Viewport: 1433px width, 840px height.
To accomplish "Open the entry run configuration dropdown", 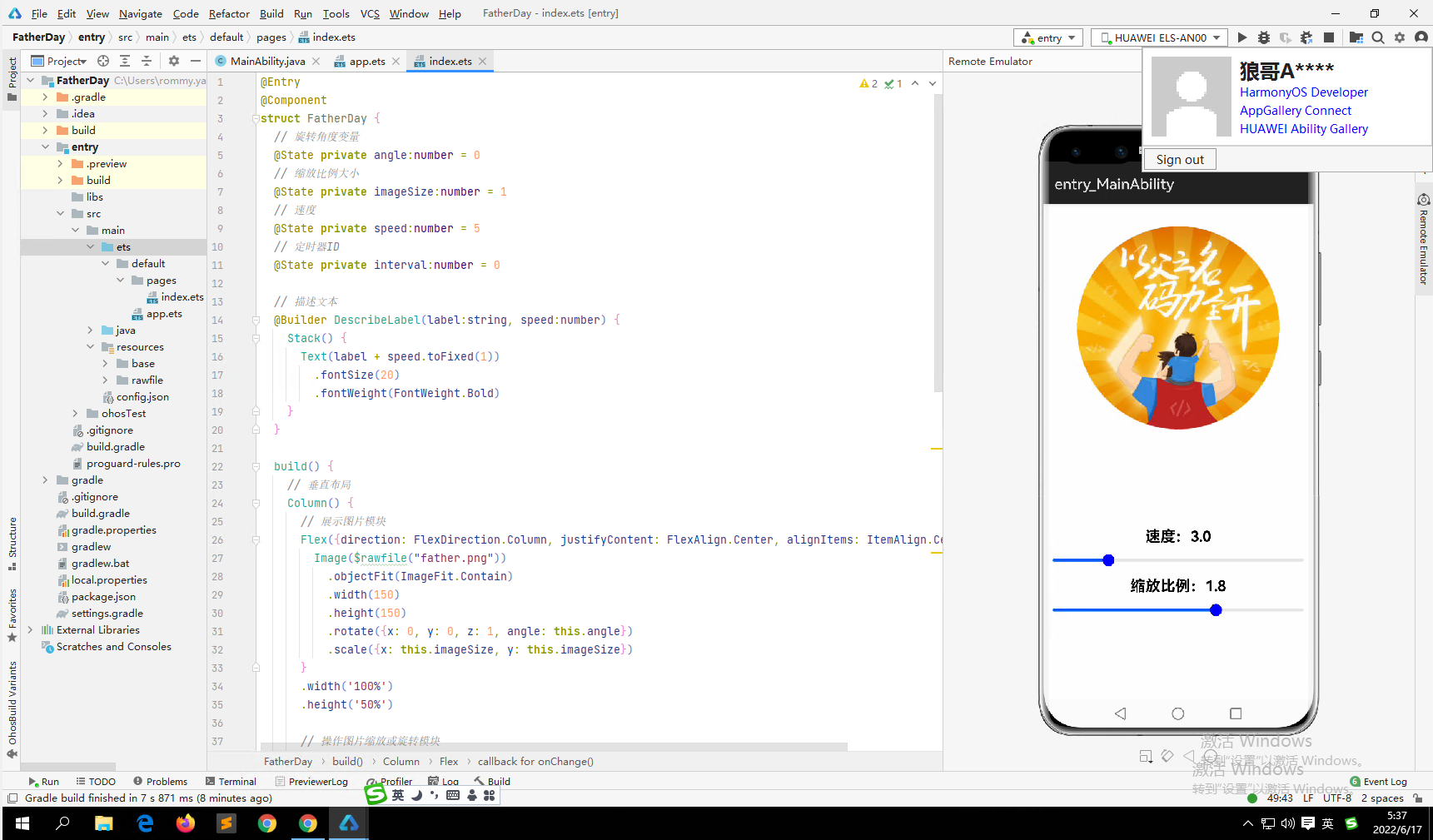I will [x=1048, y=37].
